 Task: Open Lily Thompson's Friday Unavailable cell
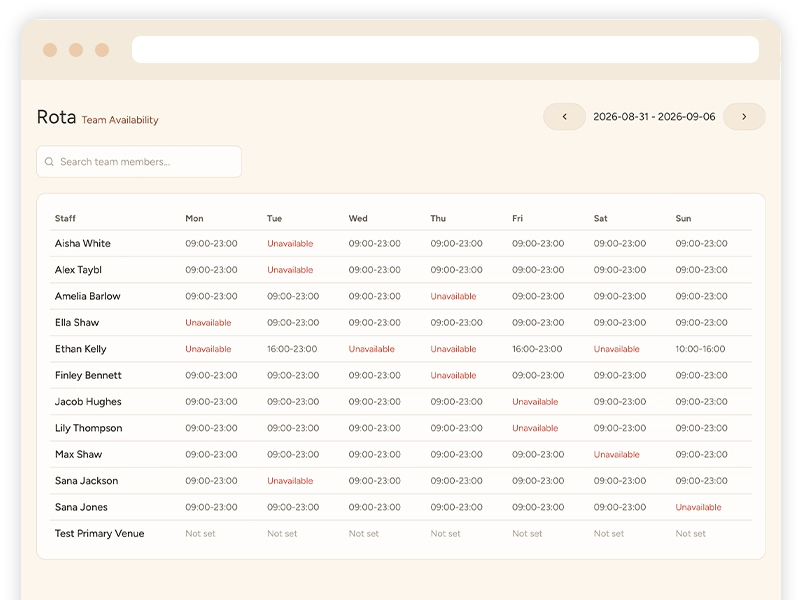coord(535,428)
